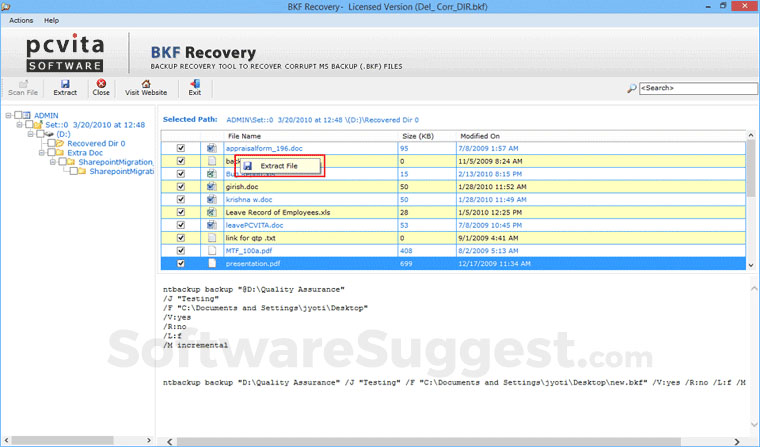Click the file list scroll down arrow
This screenshot has width=760, height=447.
click(x=750, y=265)
